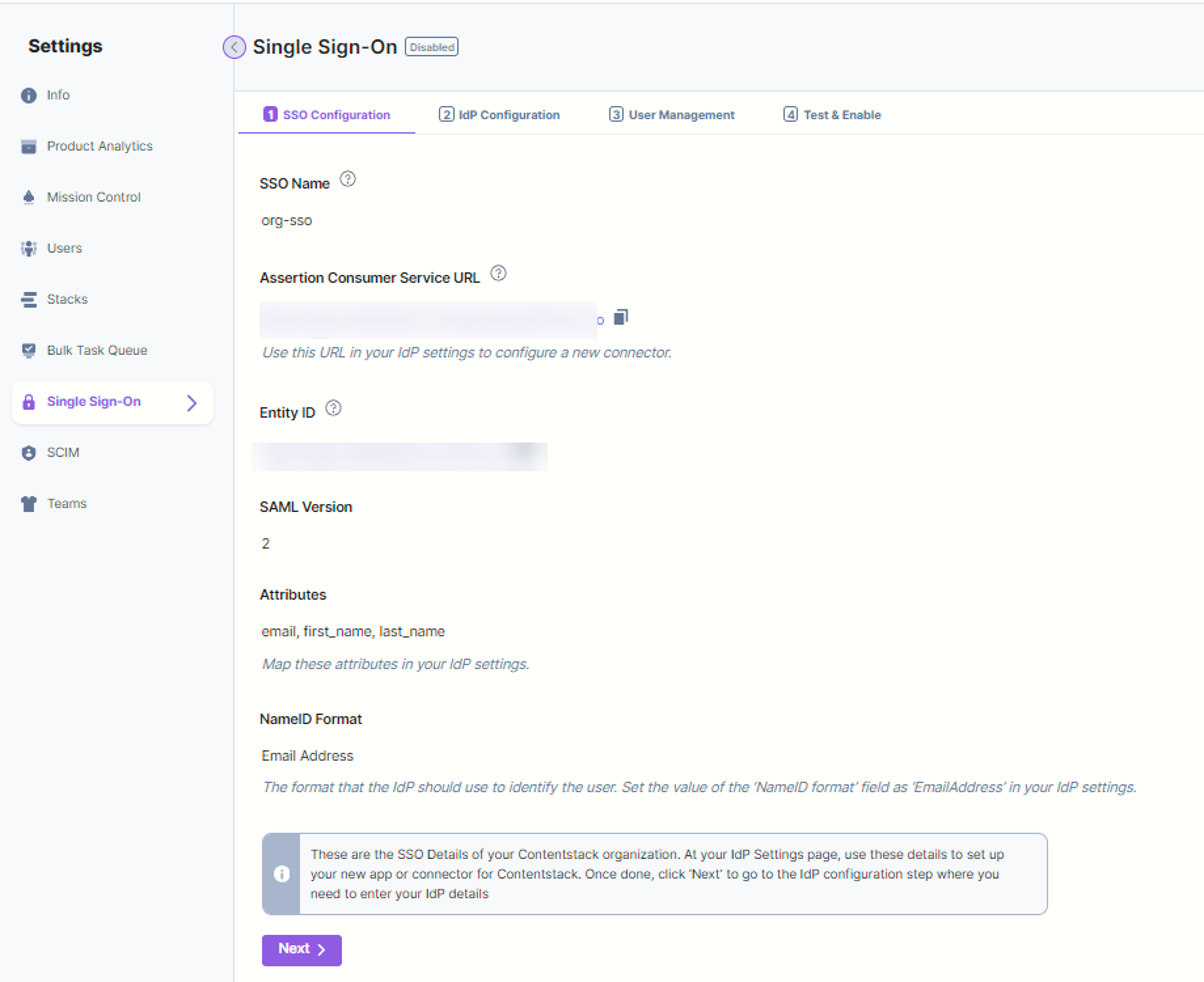Click the info icon in notice box
The image size is (1204, 982).
pyautogui.click(x=282, y=874)
